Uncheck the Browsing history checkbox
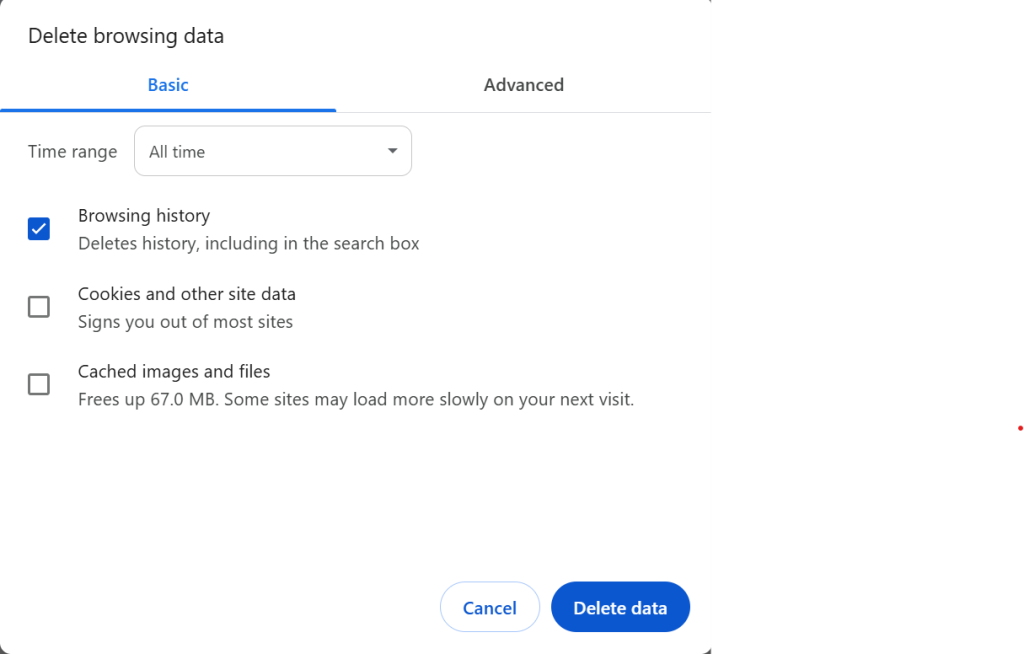This screenshot has height=654, width=1024. click(39, 229)
